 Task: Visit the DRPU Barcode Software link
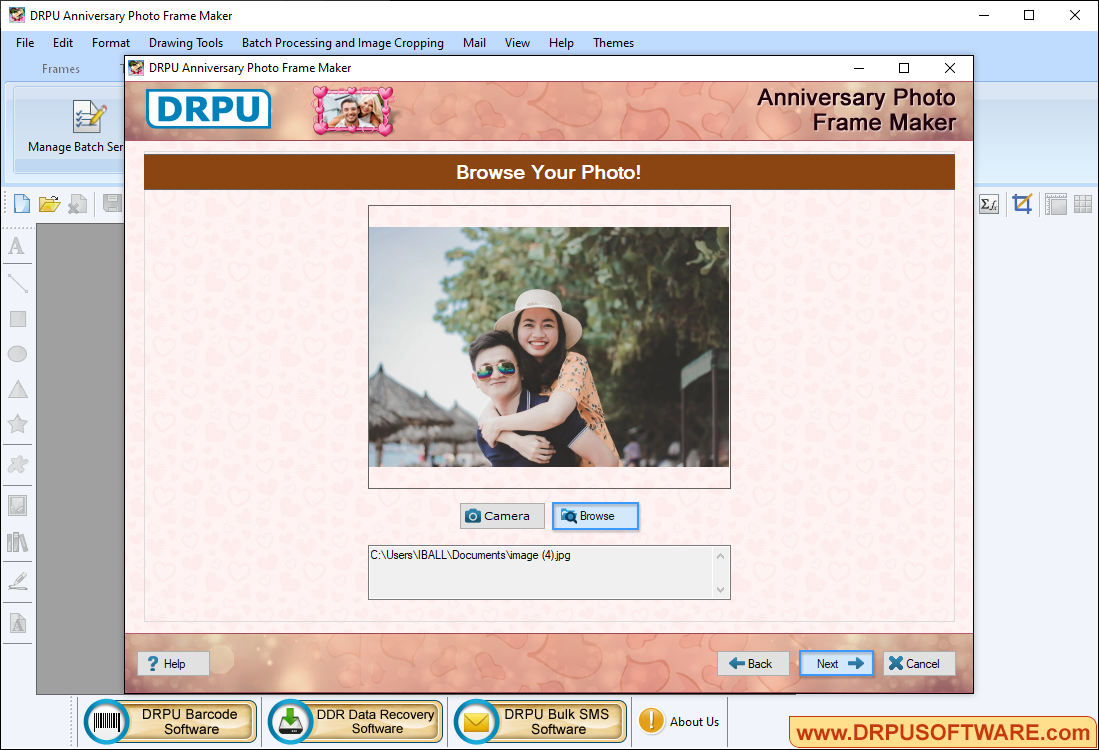pos(168,721)
